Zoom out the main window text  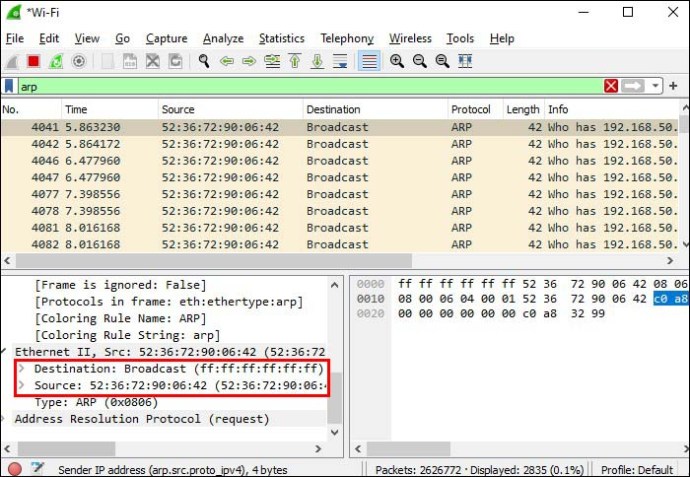pos(419,61)
